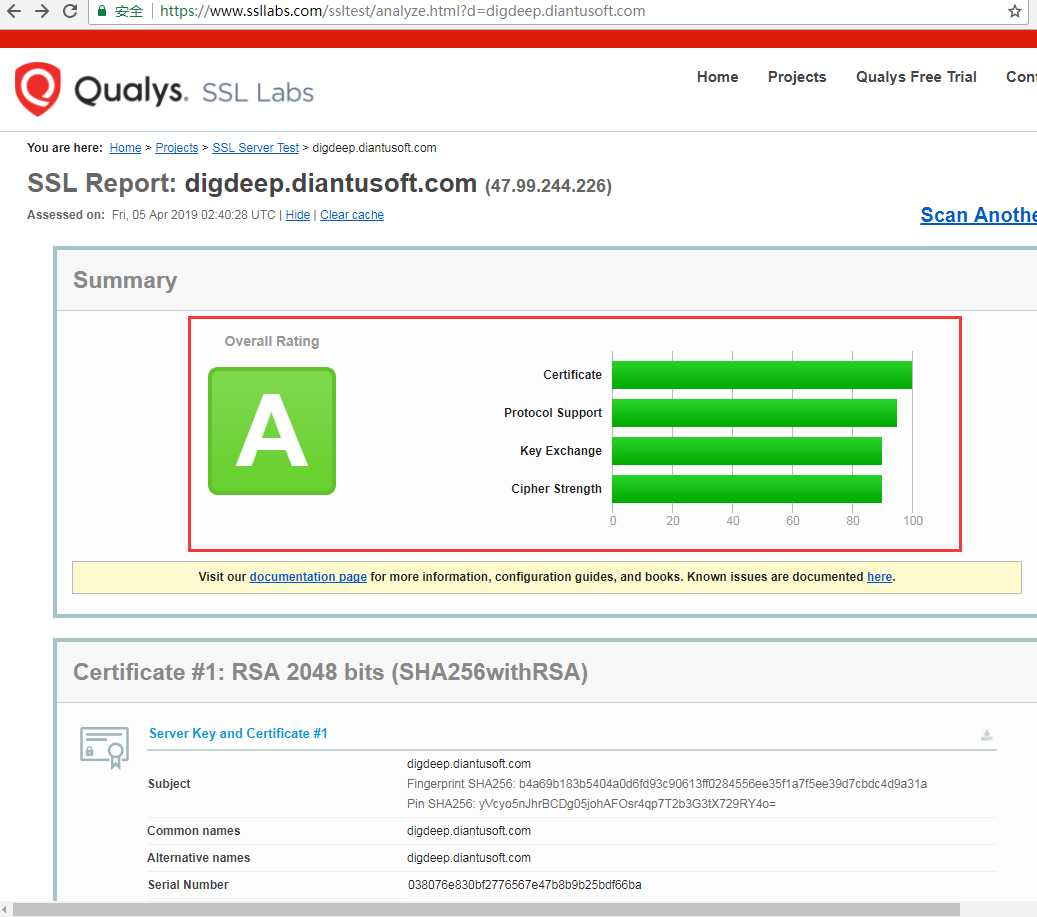Click the Key Exchange score bar
1037x917 pixels.
point(747,451)
